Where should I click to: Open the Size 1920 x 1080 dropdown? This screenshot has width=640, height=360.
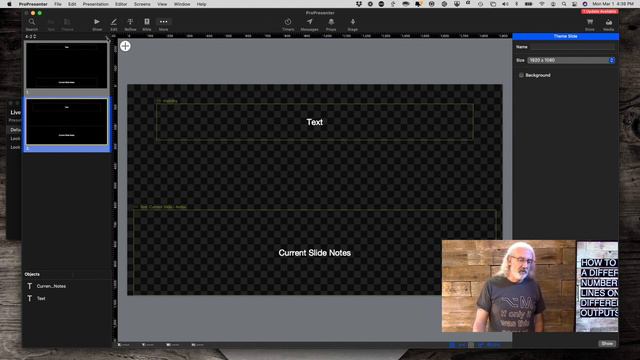click(x=571, y=60)
